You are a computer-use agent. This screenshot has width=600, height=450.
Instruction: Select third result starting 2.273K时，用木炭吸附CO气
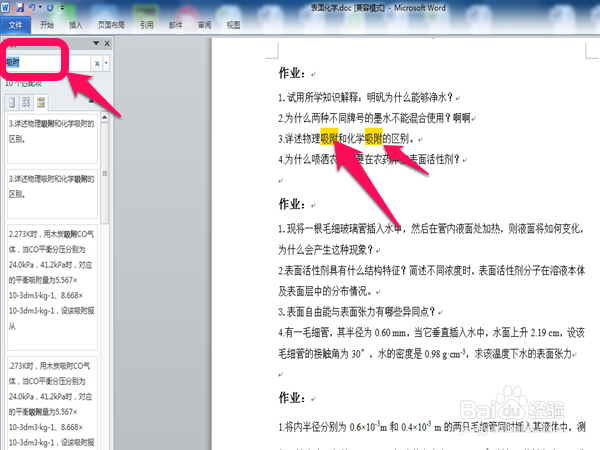52,287
